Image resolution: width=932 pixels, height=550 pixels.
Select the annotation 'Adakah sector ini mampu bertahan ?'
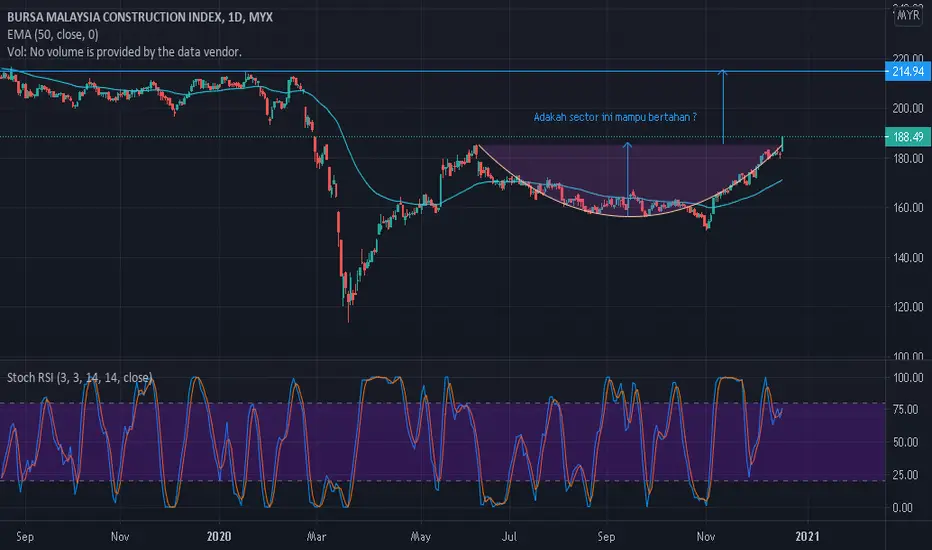tap(615, 117)
